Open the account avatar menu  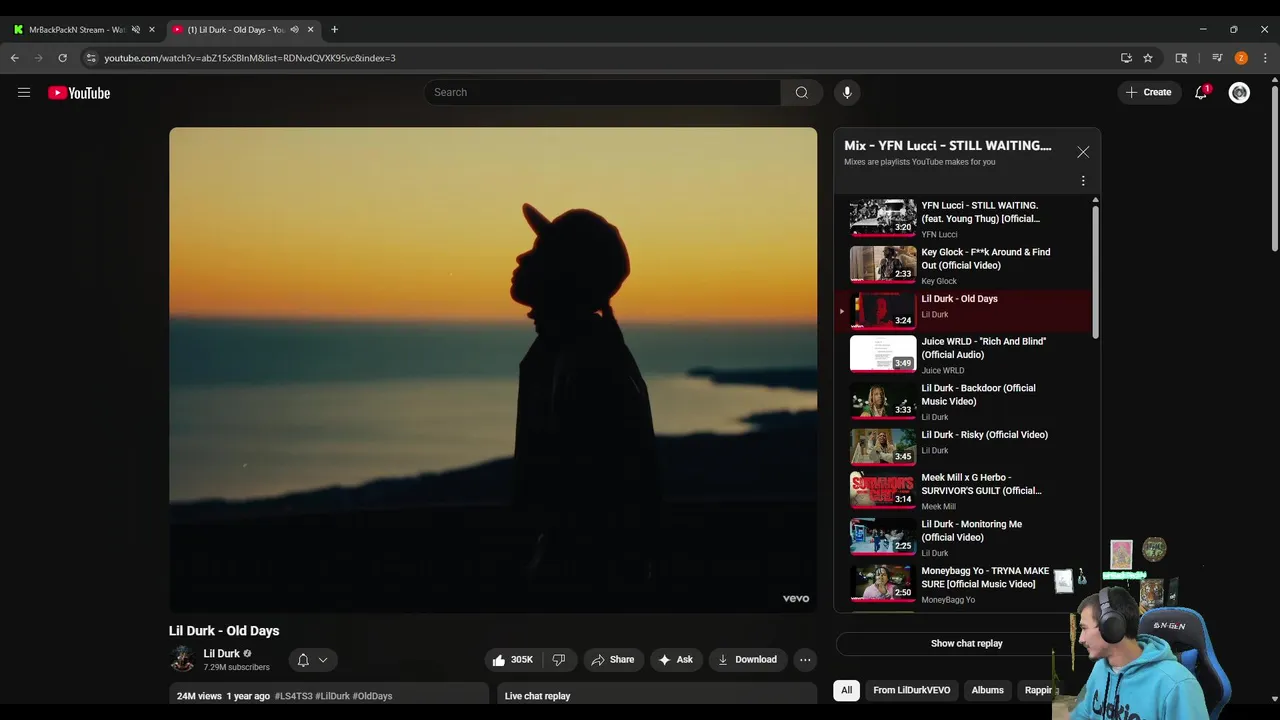coord(1239,92)
